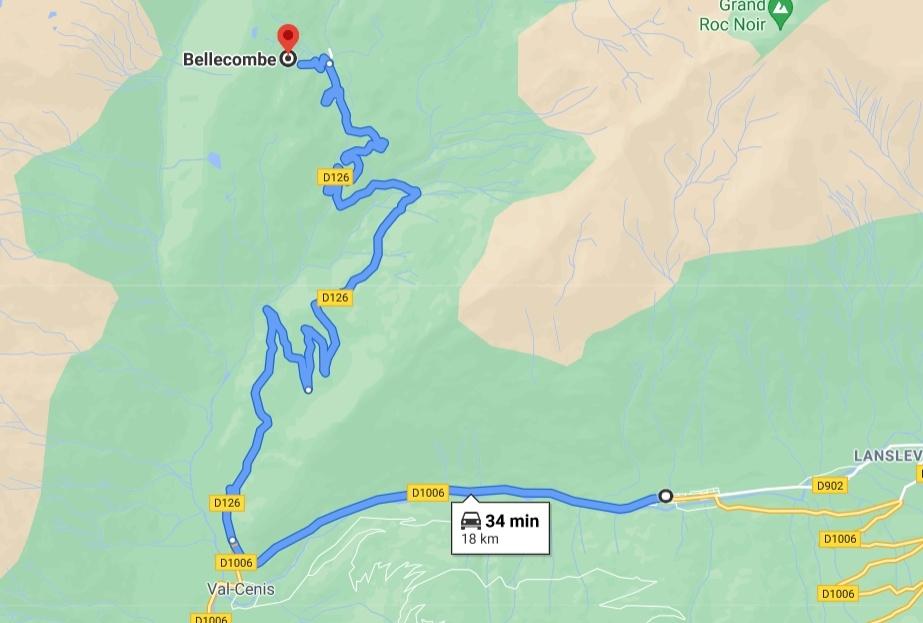
Task: Click the white waypoint dot near Bellecombe
Action: [x=330, y=63]
